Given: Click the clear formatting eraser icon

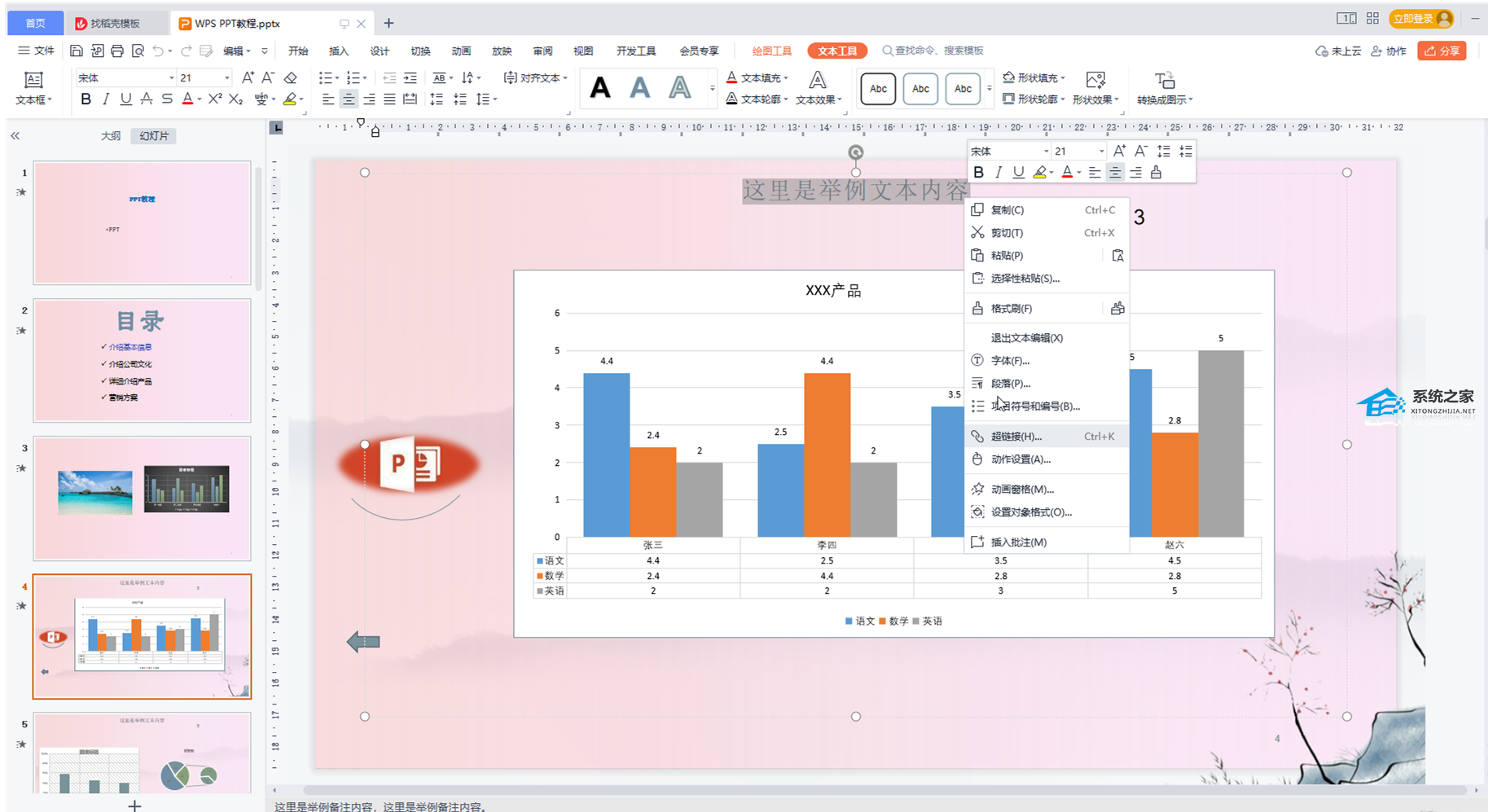Looking at the screenshot, I should tap(291, 78).
